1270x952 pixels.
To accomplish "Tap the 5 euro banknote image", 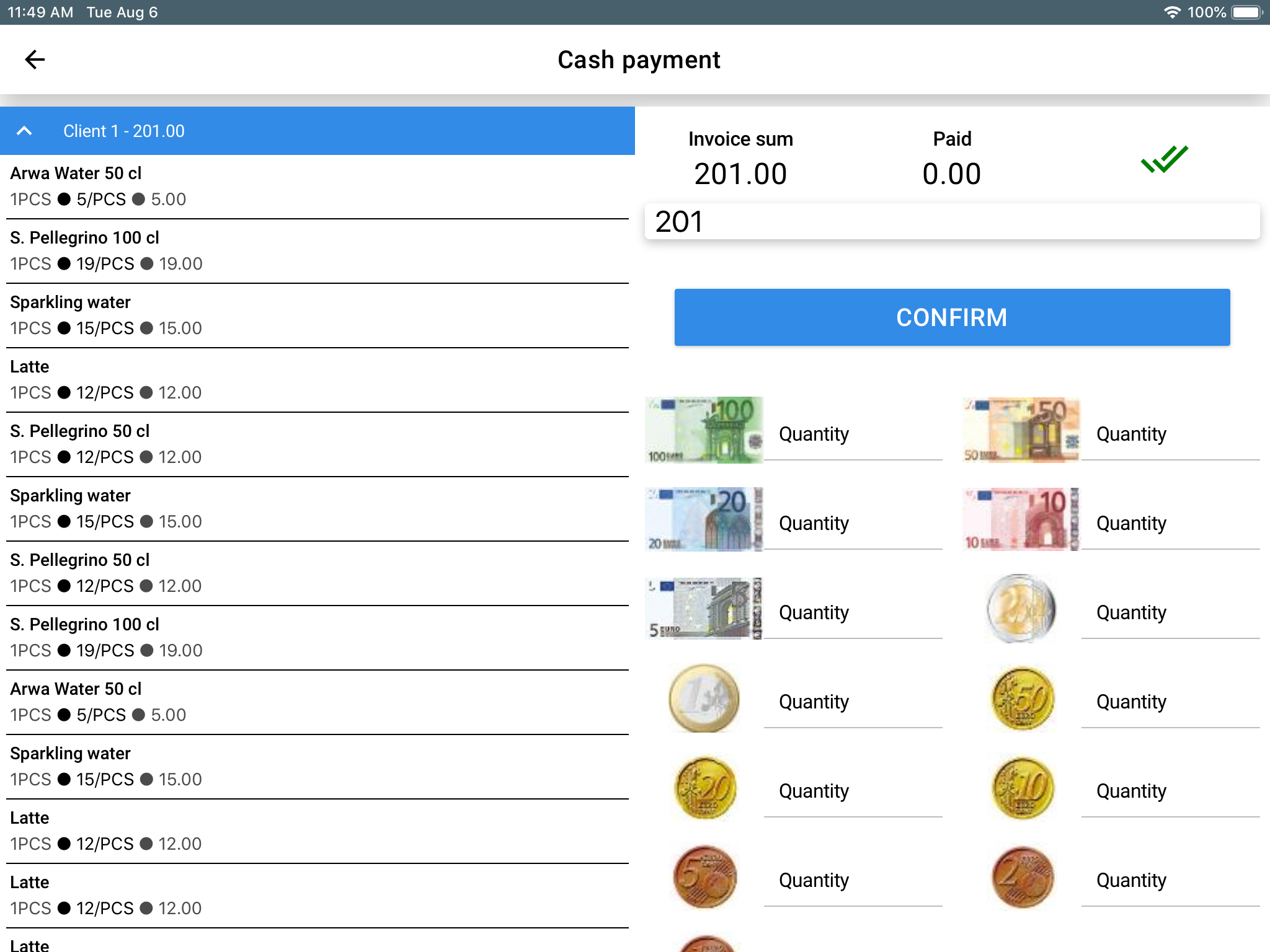I will 704,609.
